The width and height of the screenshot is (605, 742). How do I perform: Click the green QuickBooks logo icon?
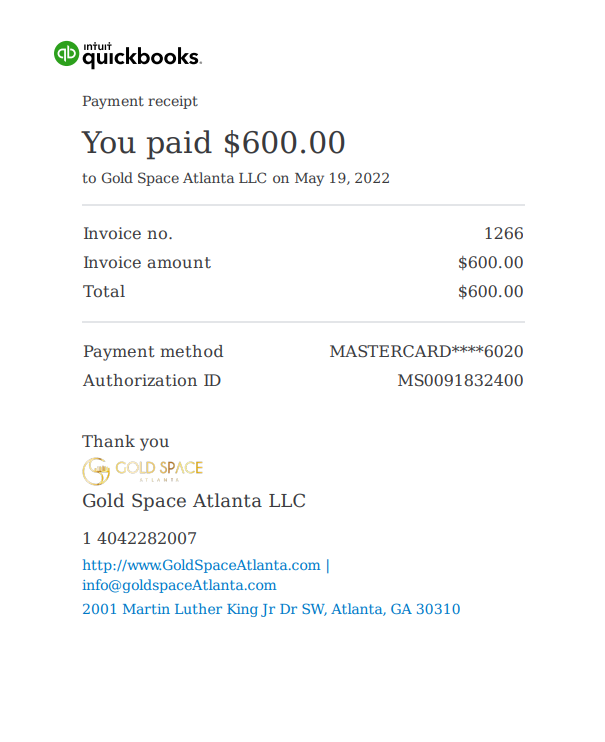pyautogui.click(x=66, y=53)
